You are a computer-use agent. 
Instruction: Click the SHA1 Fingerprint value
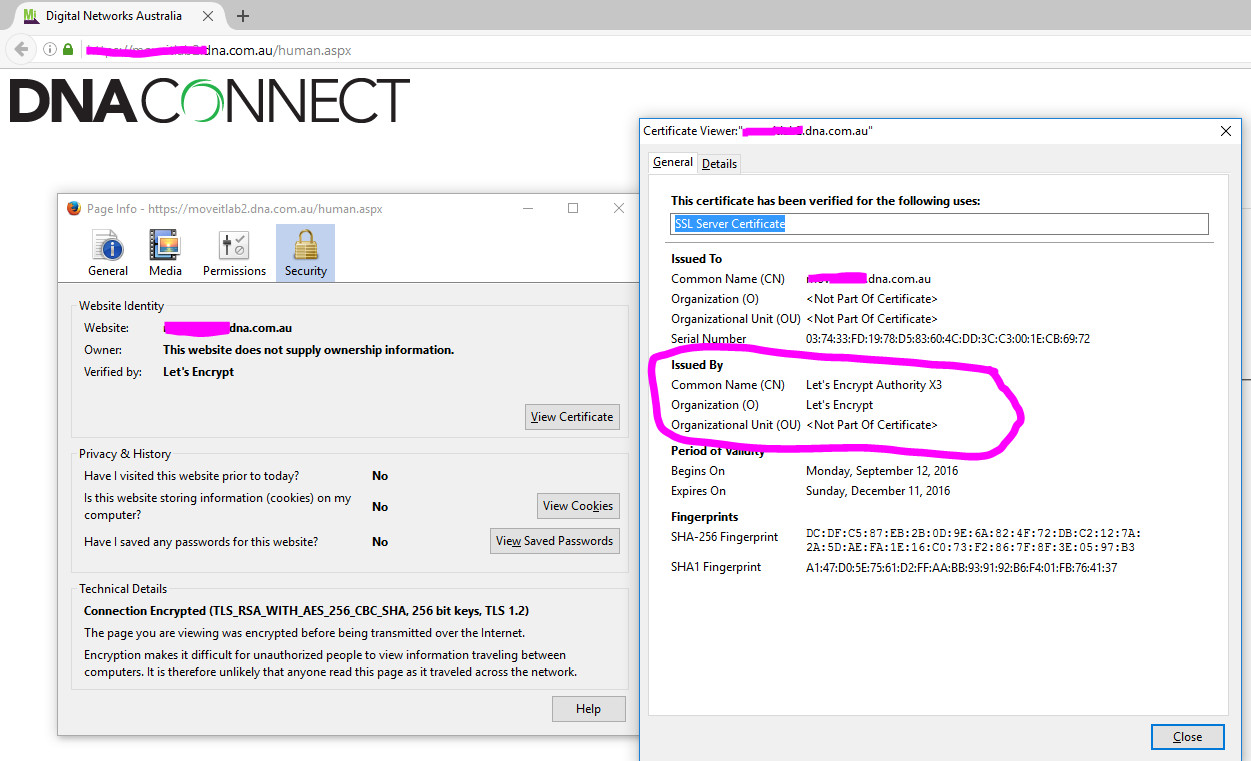(x=961, y=567)
